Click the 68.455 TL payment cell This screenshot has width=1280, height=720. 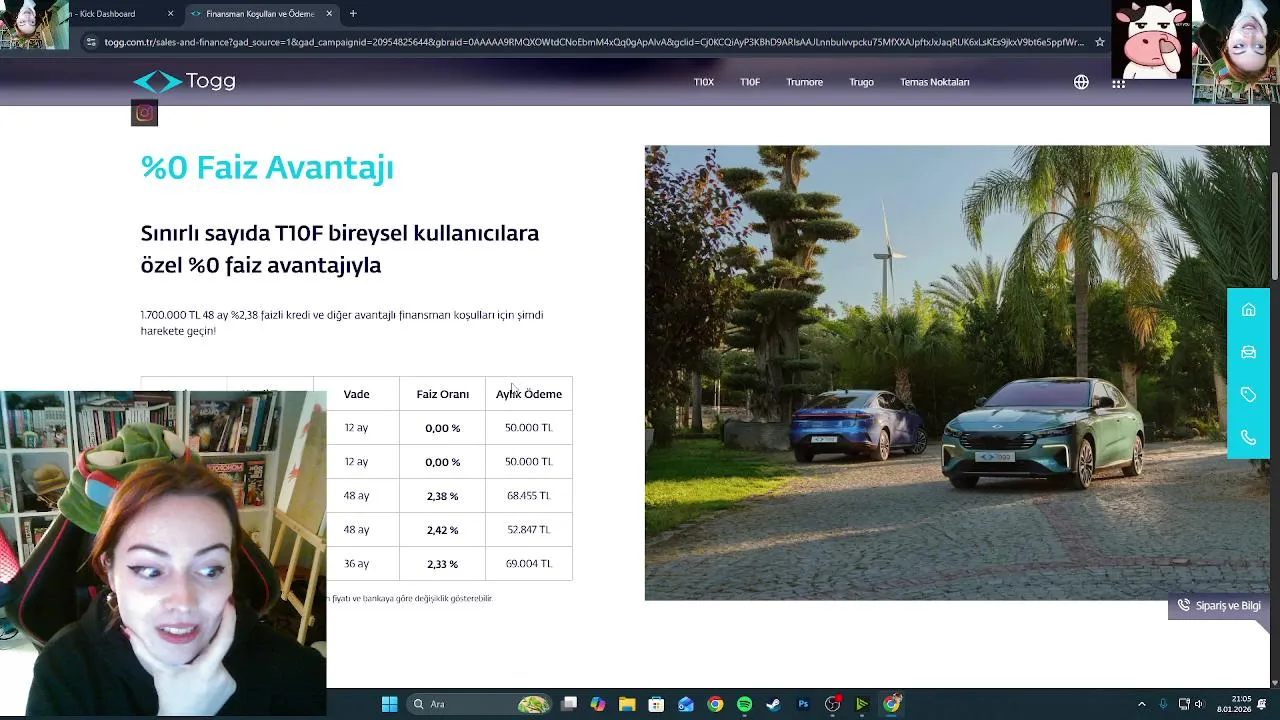(x=529, y=496)
